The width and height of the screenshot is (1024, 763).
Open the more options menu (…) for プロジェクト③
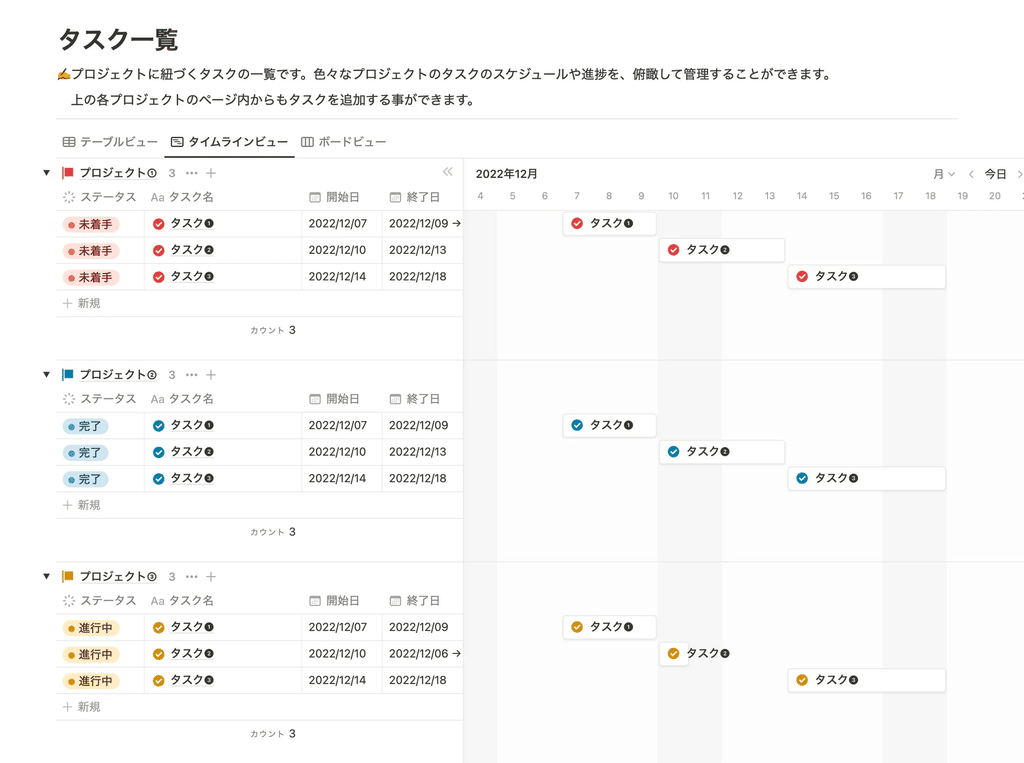pos(191,577)
